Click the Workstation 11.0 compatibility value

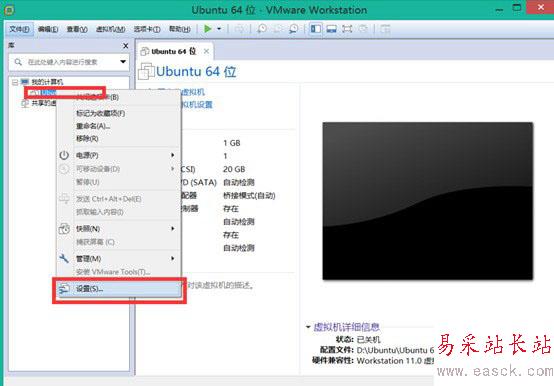395,361
